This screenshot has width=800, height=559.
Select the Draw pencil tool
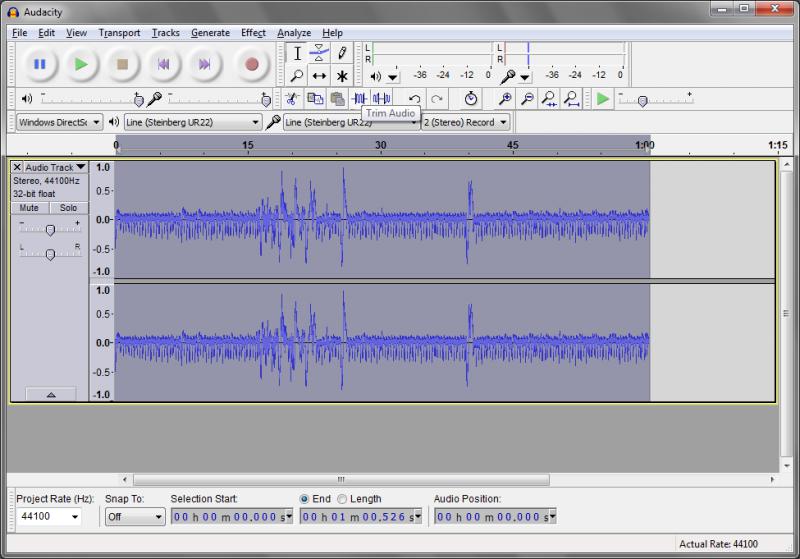[x=342, y=53]
